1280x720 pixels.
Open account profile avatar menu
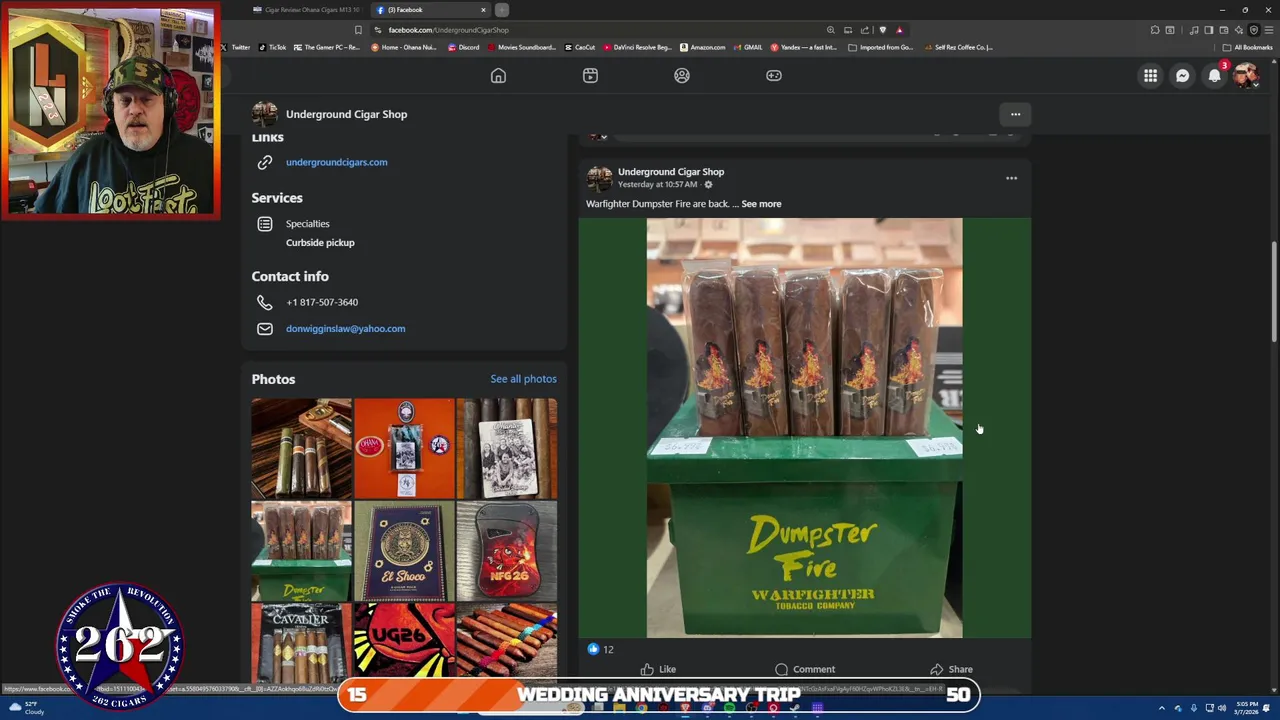[1246, 76]
